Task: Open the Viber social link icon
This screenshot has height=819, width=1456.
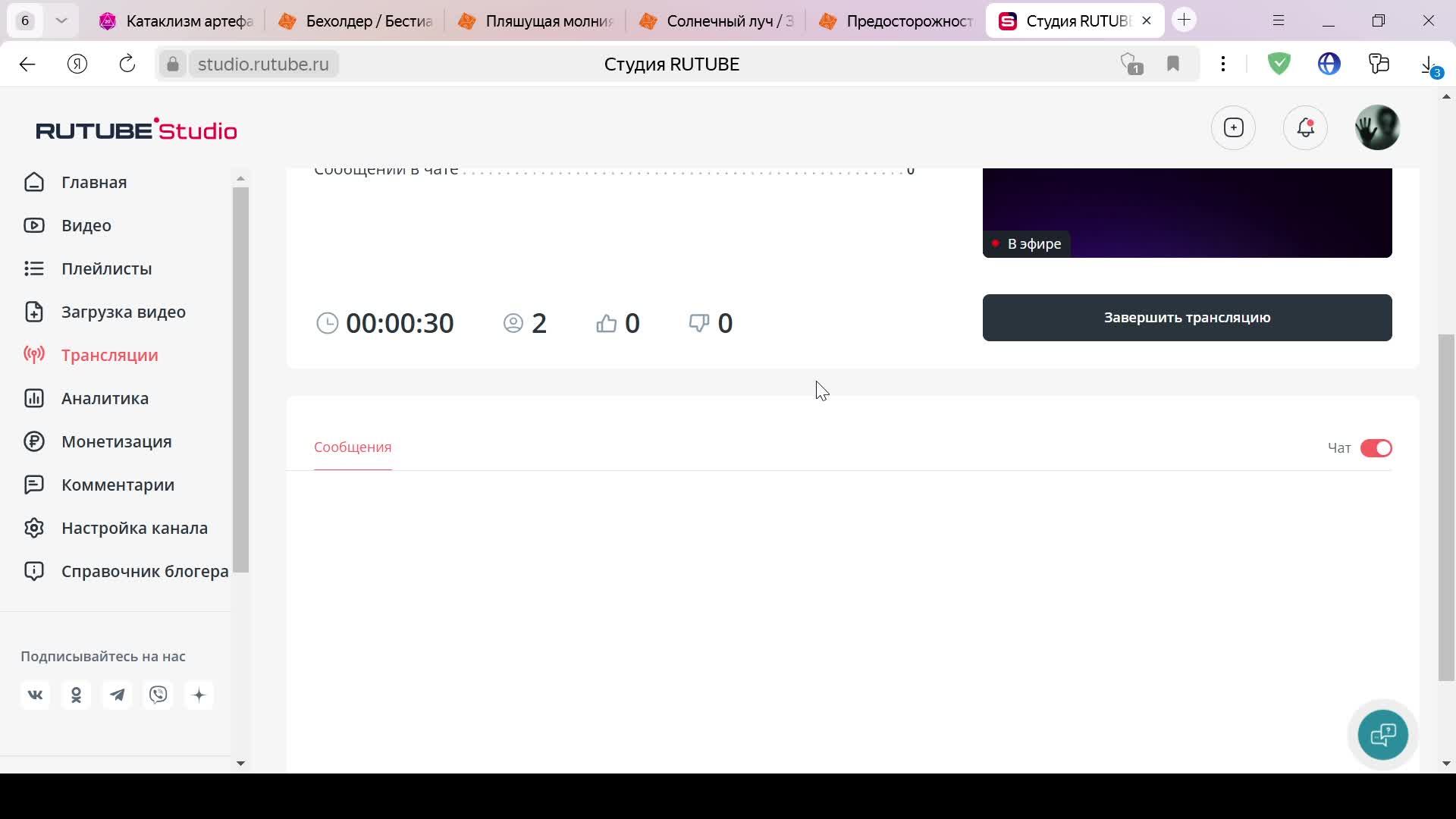Action: (x=158, y=695)
